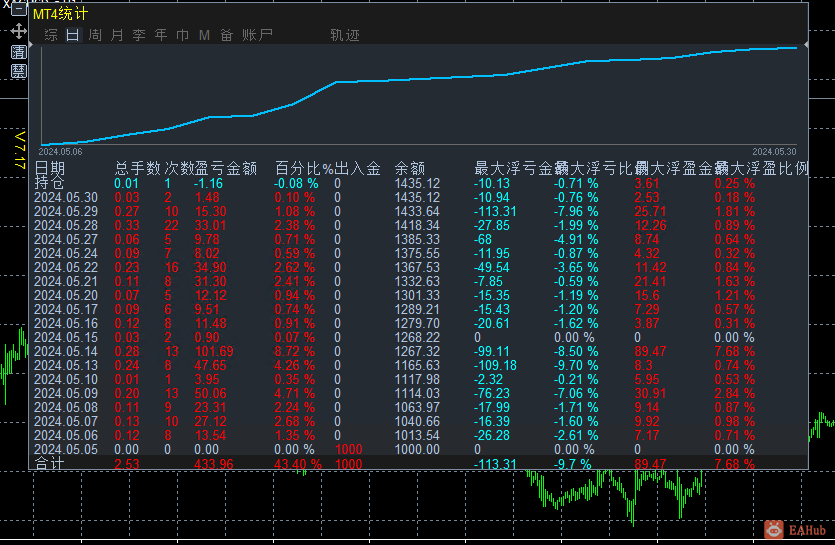Select the 年 yearly tab
The height and width of the screenshot is (545, 835).
pyautogui.click(x=161, y=35)
